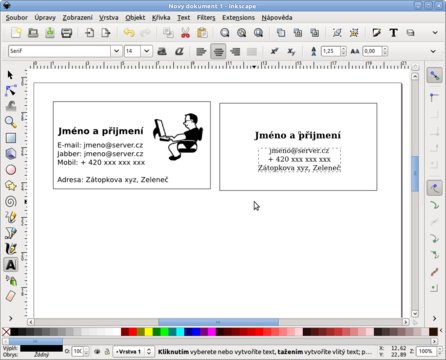This screenshot has height=360, width=446.
Task: Toggle current layer lock icon
Action: pyautogui.click(x=107, y=351)
